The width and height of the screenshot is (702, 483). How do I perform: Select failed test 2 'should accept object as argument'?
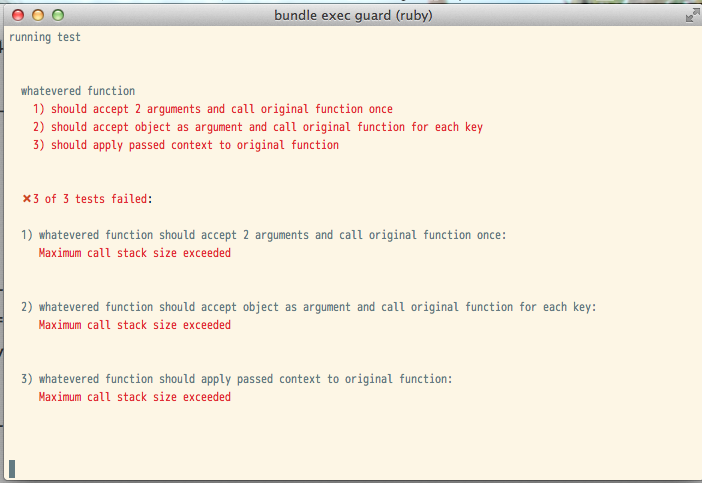tap(257, 127)
